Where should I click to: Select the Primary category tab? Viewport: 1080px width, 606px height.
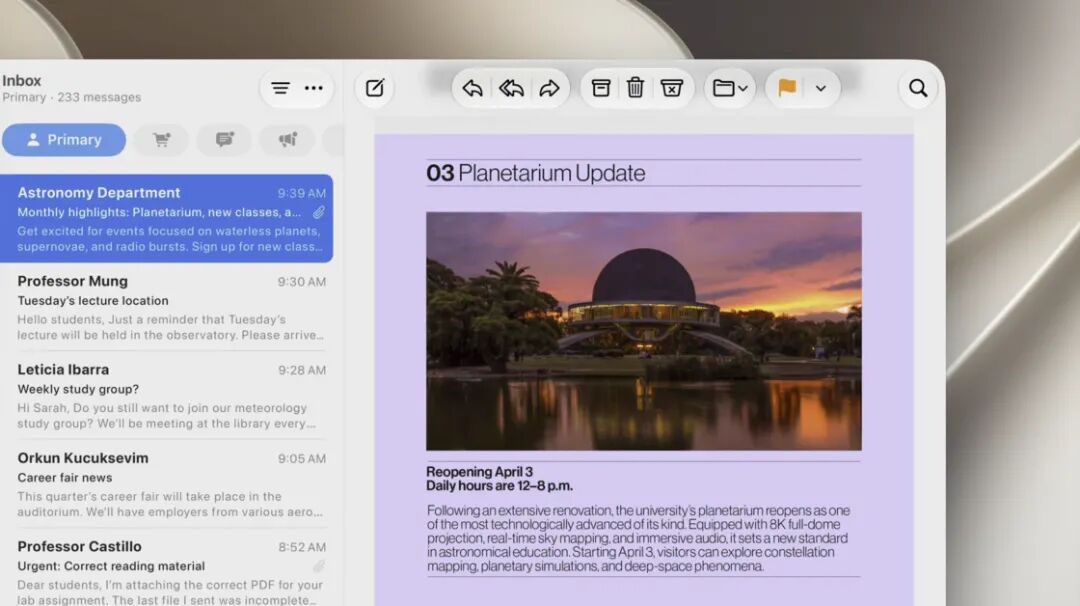[64, 140]
